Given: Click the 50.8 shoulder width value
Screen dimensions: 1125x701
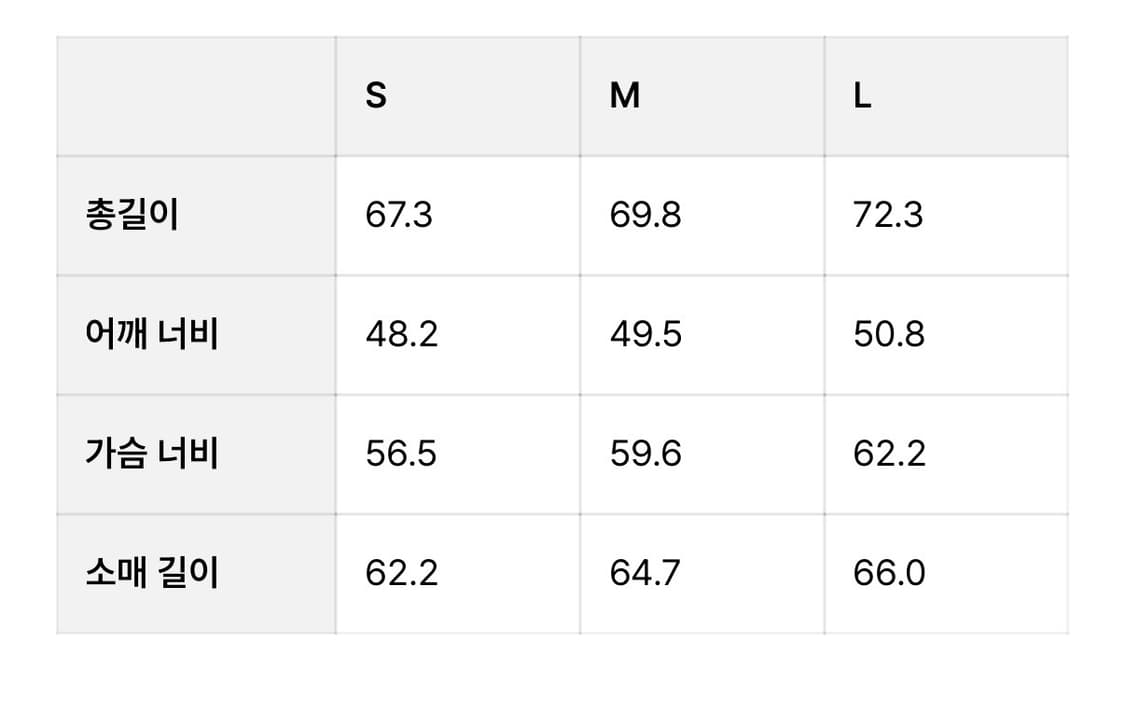Looking at the screenshot, I should pos(889,334).
